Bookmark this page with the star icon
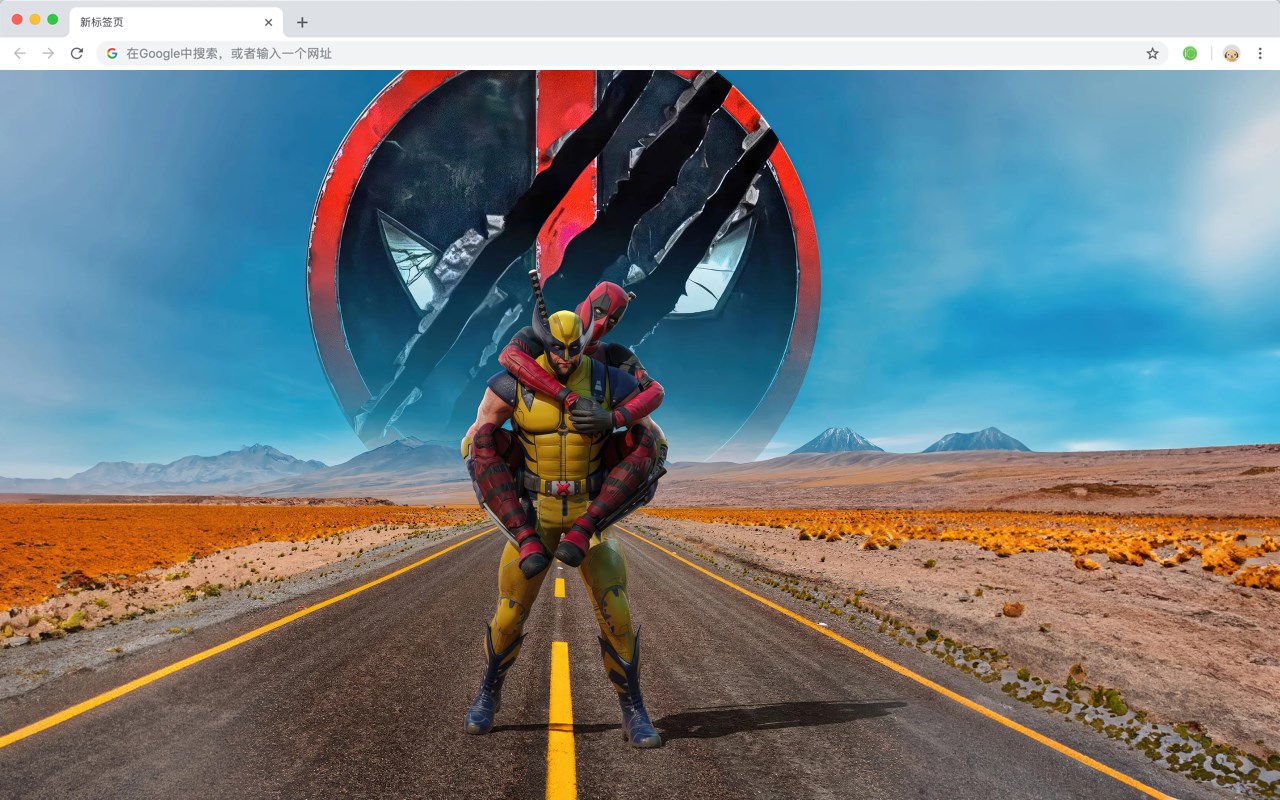Image resolution: width=1280 pixels, height=800 pixels. point(1152,53)
